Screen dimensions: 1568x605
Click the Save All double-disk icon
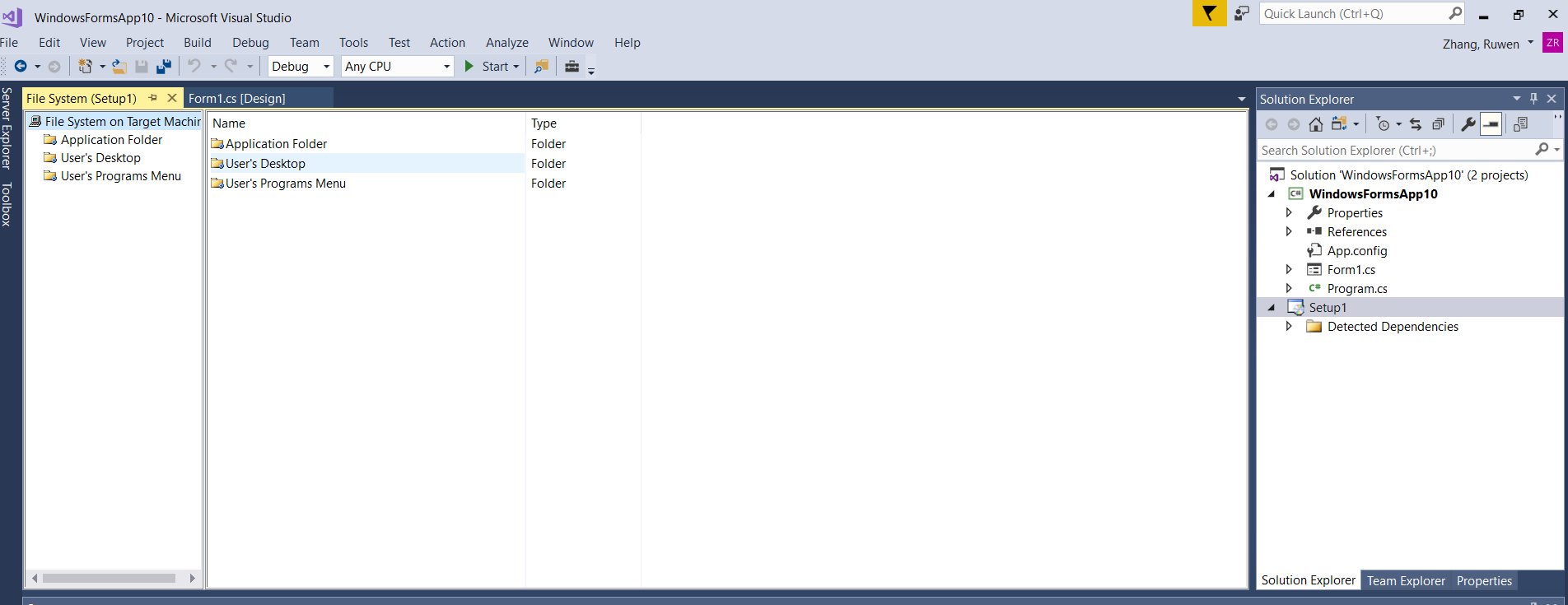coord(164,67)
